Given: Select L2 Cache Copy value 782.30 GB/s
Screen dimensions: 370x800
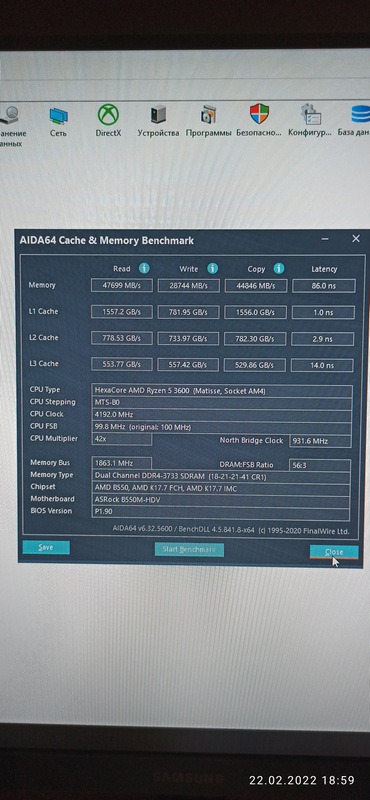Looking at the screenshot, I should pos(256,339).
